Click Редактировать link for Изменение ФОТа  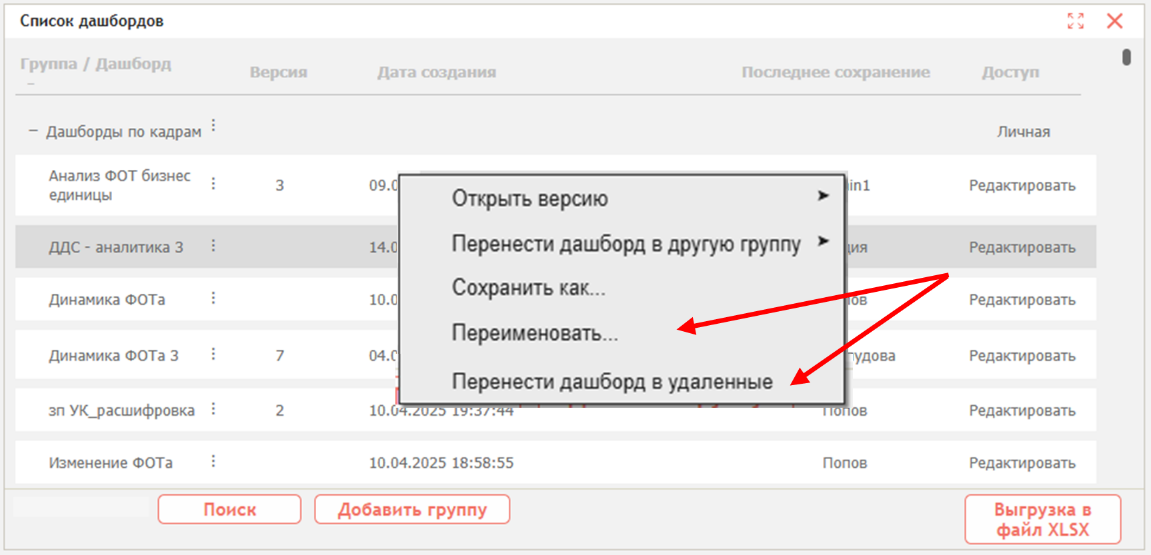click(1023, 462)
